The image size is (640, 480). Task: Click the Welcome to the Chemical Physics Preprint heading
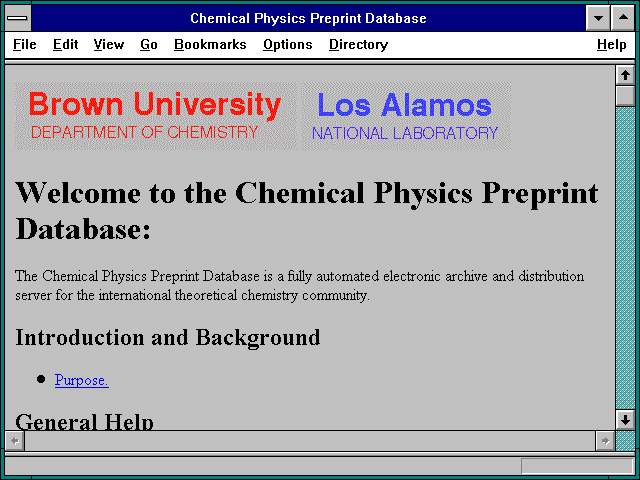click(307, 211)
